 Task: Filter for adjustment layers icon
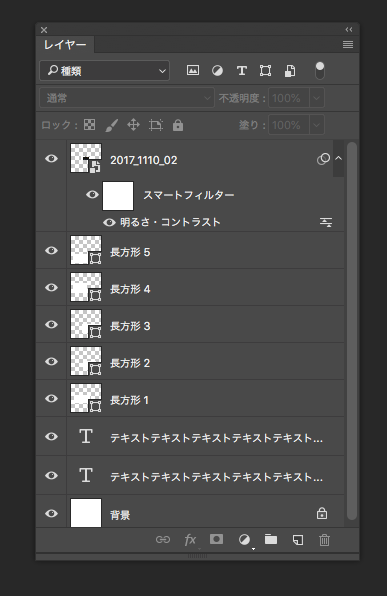click(217, 70)
